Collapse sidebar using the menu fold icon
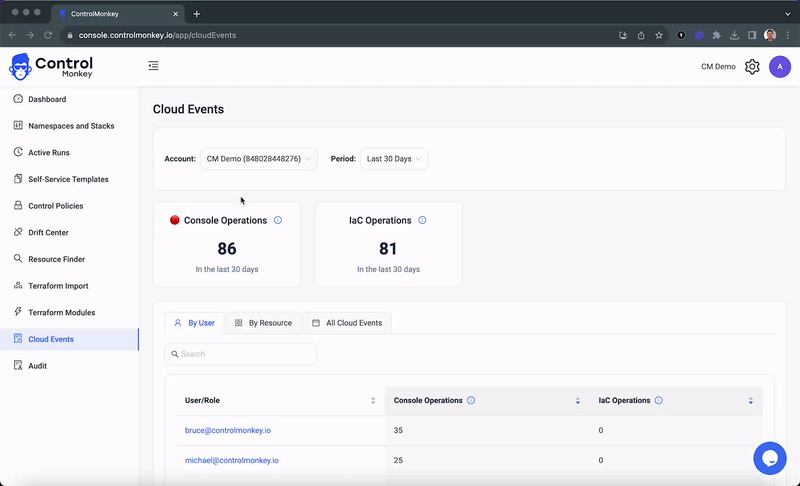Viewport: 800px width, 486px height. (x=153, y=66)
